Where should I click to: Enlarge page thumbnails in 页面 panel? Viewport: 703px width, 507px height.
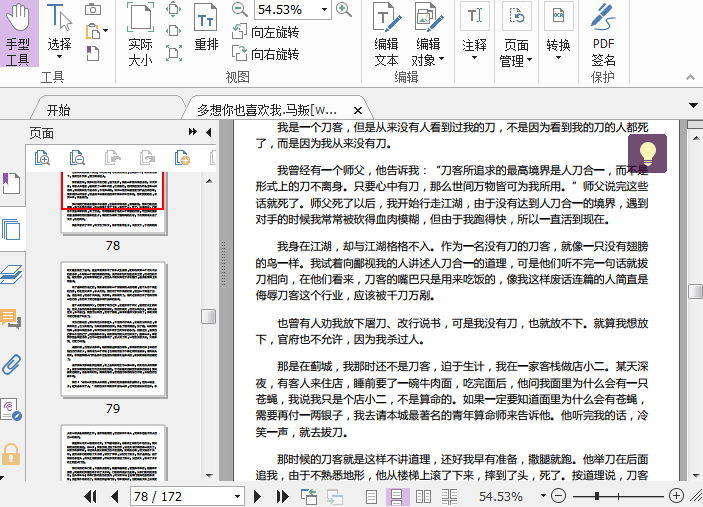click(42, 158)
